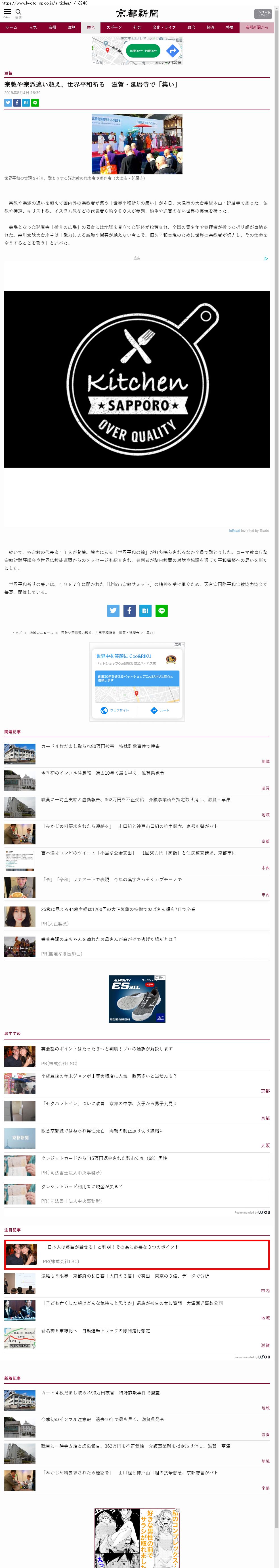Share article on Twitter from top icons

[8, 103]
